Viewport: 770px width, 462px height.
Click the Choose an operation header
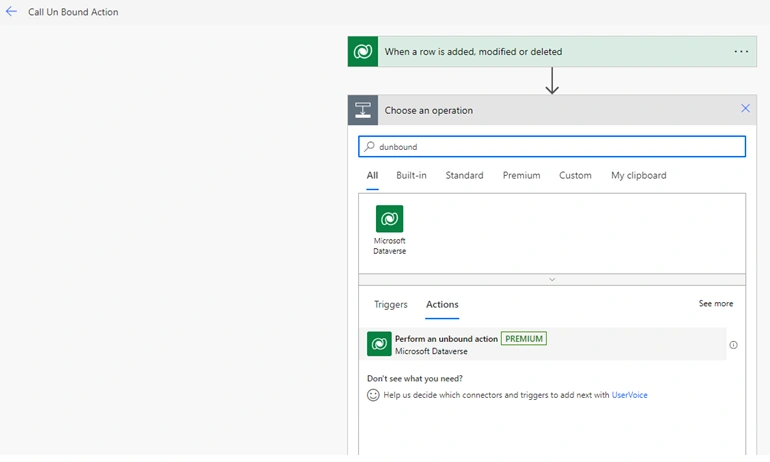pyautogui.click(x=552, y=110)
